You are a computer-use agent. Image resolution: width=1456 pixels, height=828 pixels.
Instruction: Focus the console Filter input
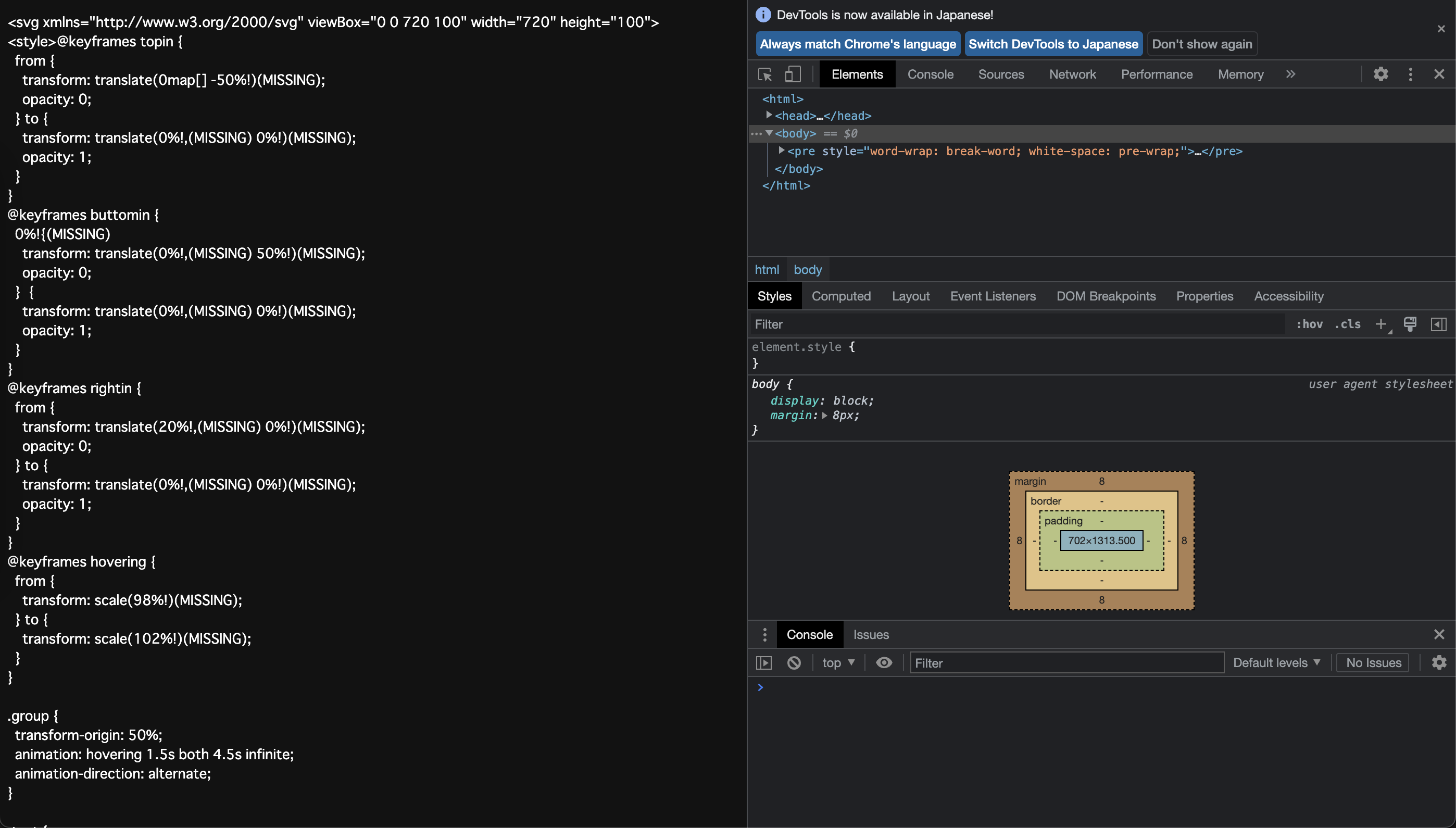click(x=1067, y=663)
